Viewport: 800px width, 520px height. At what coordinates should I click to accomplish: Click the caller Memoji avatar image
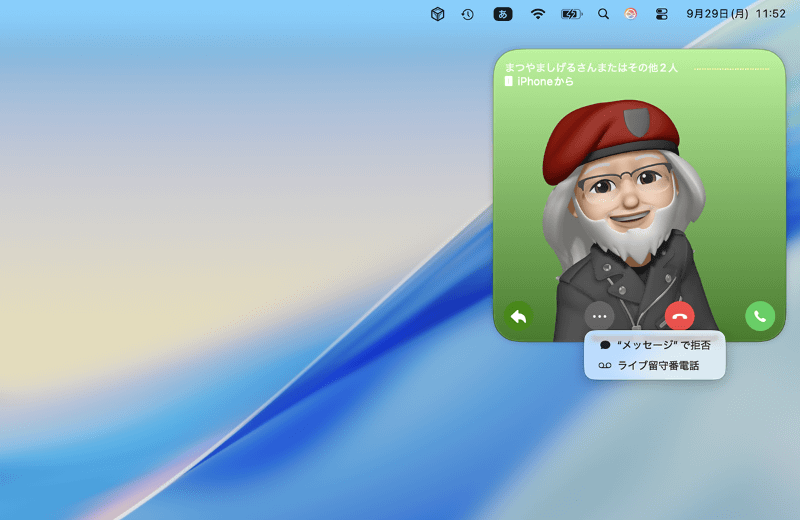631,219
